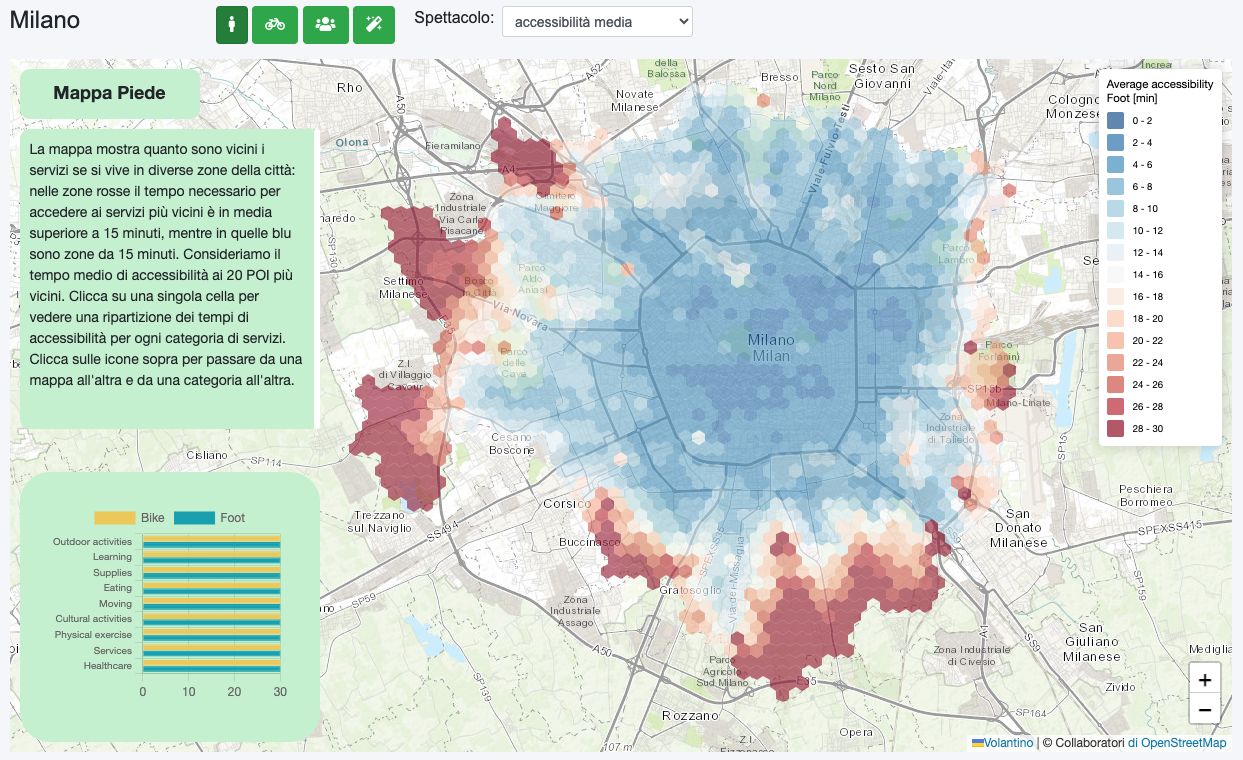Image resolution: width=1243 pixels, height=760 pixels.
Task: Switch to the bicycle map mode
Action: coord(275,24)
